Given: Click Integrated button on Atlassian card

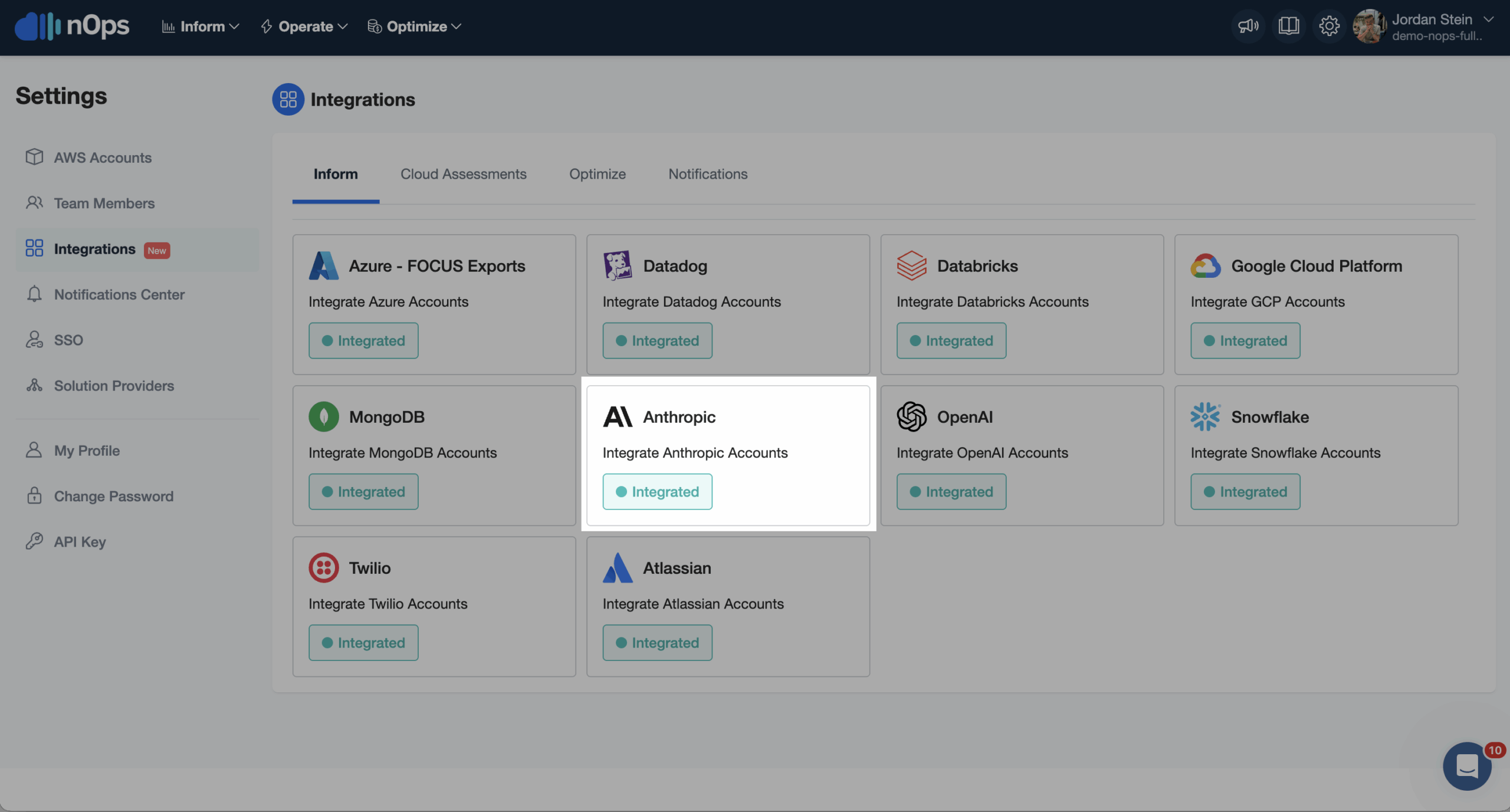Looking at the screenshot, I should click(657, 642).
